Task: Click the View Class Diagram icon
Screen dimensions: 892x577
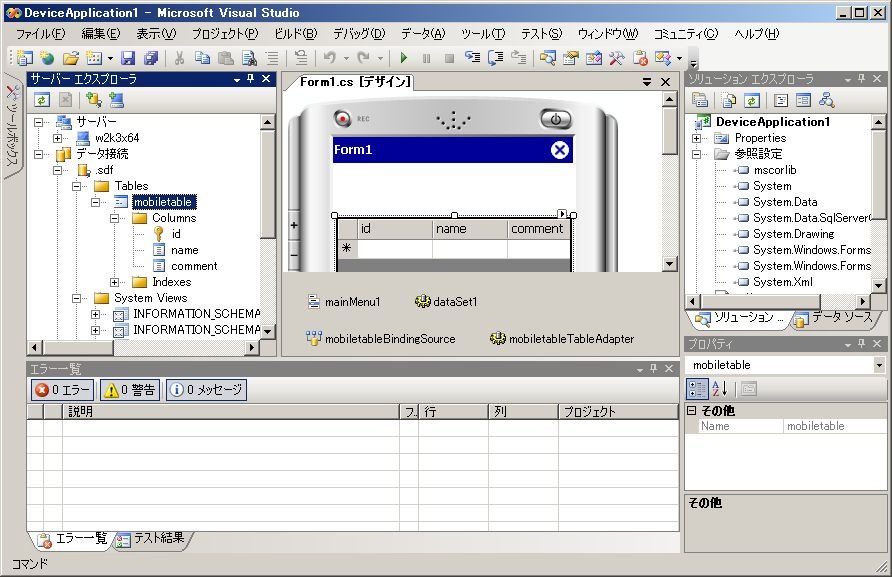Action: coord(827,100)
